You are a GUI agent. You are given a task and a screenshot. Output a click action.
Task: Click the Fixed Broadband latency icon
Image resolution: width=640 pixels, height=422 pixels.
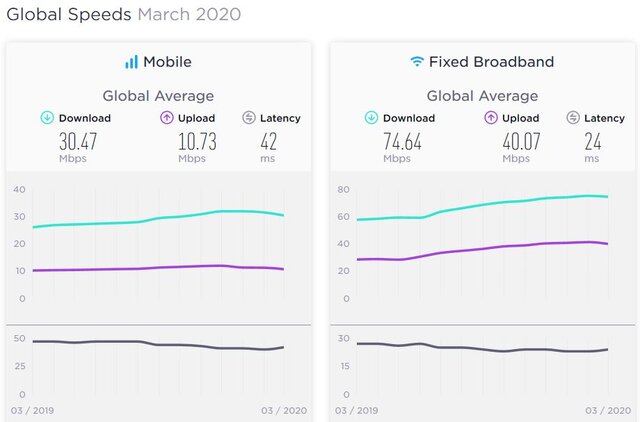pyautogui.click(x=573, y=118)
